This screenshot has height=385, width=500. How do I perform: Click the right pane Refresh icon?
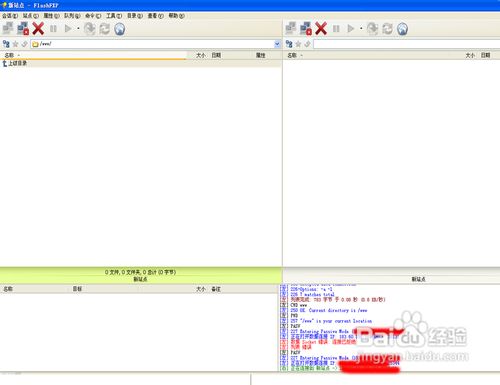click(x=387, y=29)
